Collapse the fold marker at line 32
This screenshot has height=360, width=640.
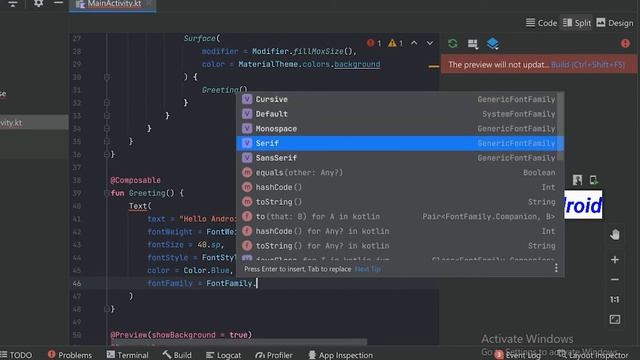[x=107, y=103]
